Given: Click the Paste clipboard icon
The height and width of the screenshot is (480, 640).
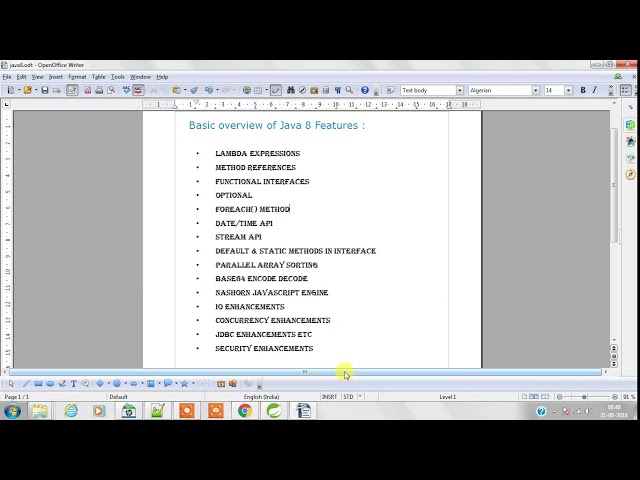Looking at the screenshot, I should click(x=176, y=90).
